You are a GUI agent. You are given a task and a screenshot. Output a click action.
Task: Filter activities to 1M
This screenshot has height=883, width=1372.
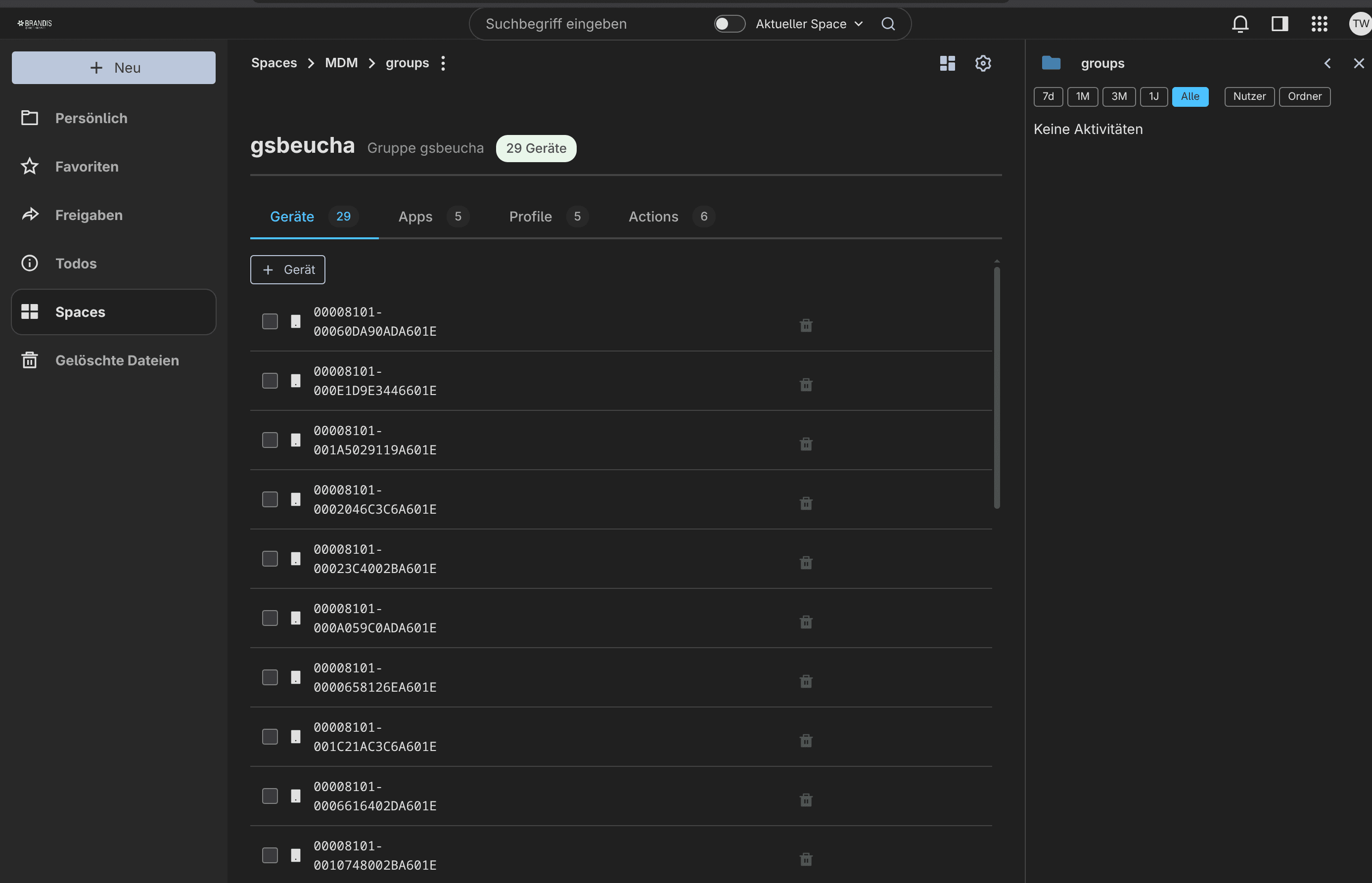tap(1082, 96)
